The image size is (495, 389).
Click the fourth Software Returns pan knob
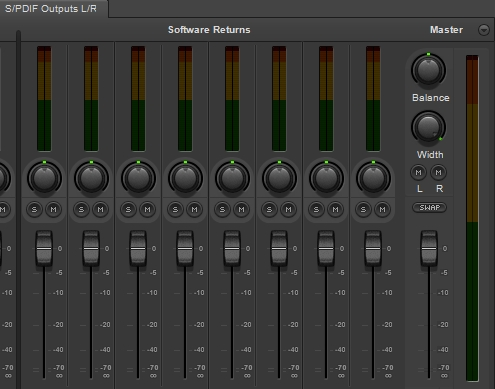point(185,178)
